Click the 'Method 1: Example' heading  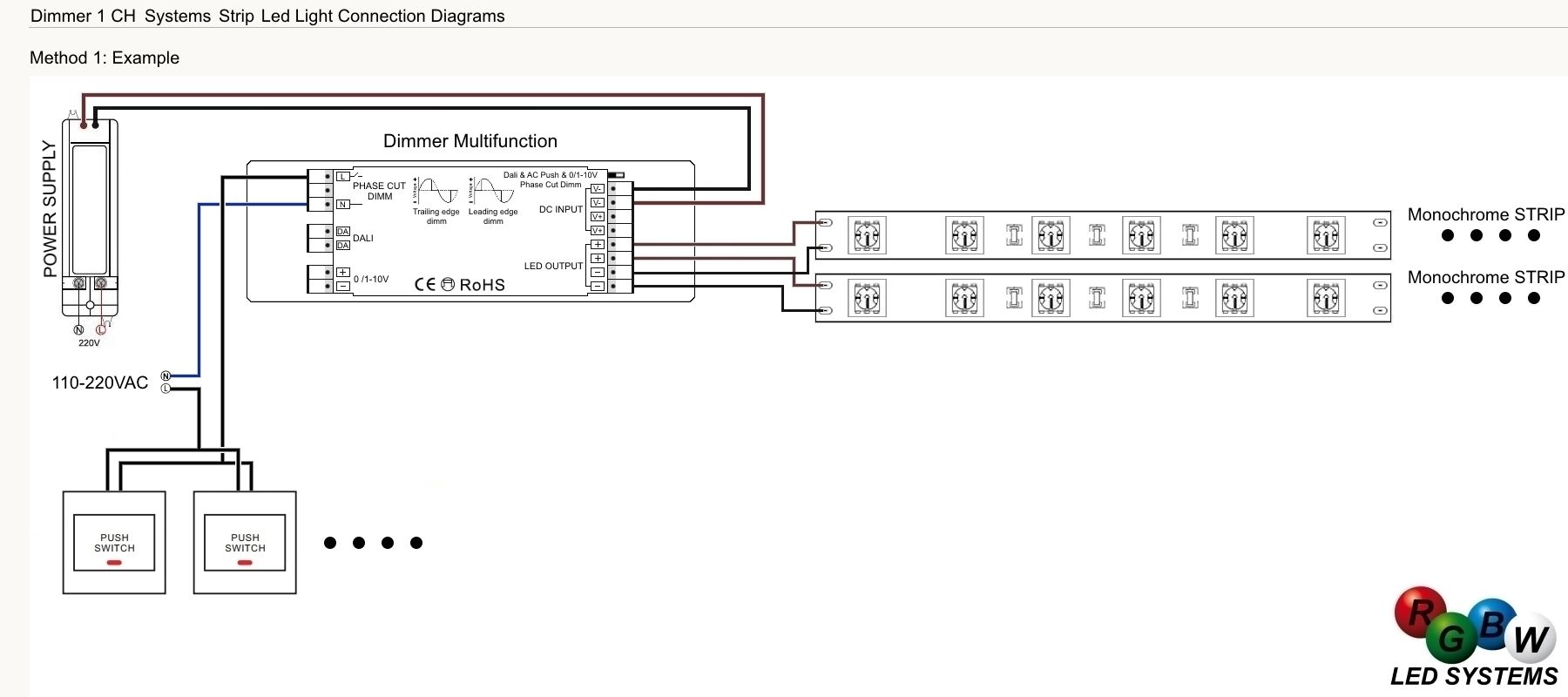tap(105, 58)
